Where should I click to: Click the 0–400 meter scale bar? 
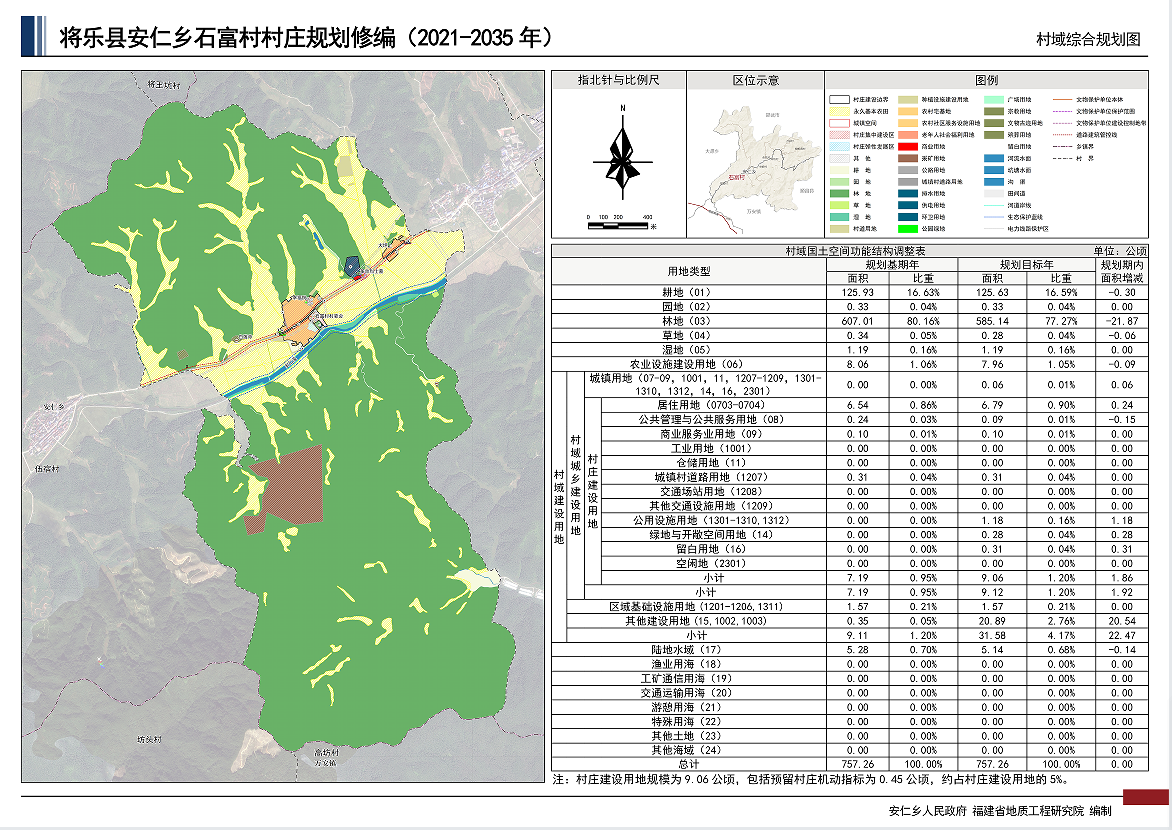pyautogui.click(x=617, y=225)
